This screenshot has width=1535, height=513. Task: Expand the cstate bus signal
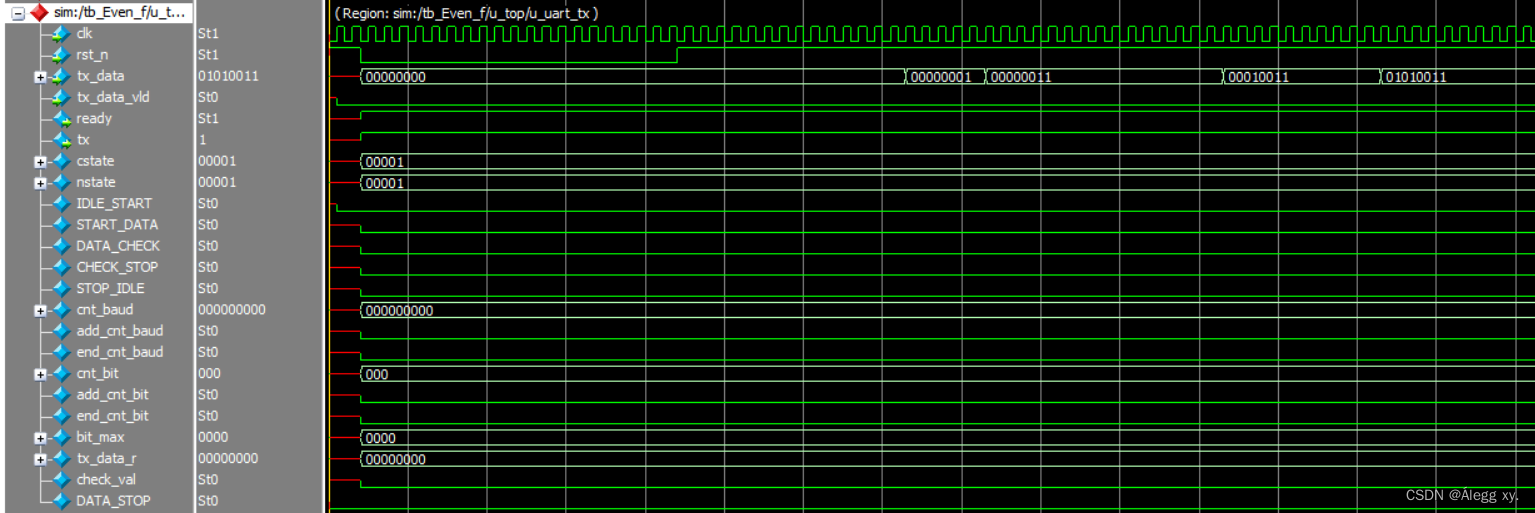point(40,162)
